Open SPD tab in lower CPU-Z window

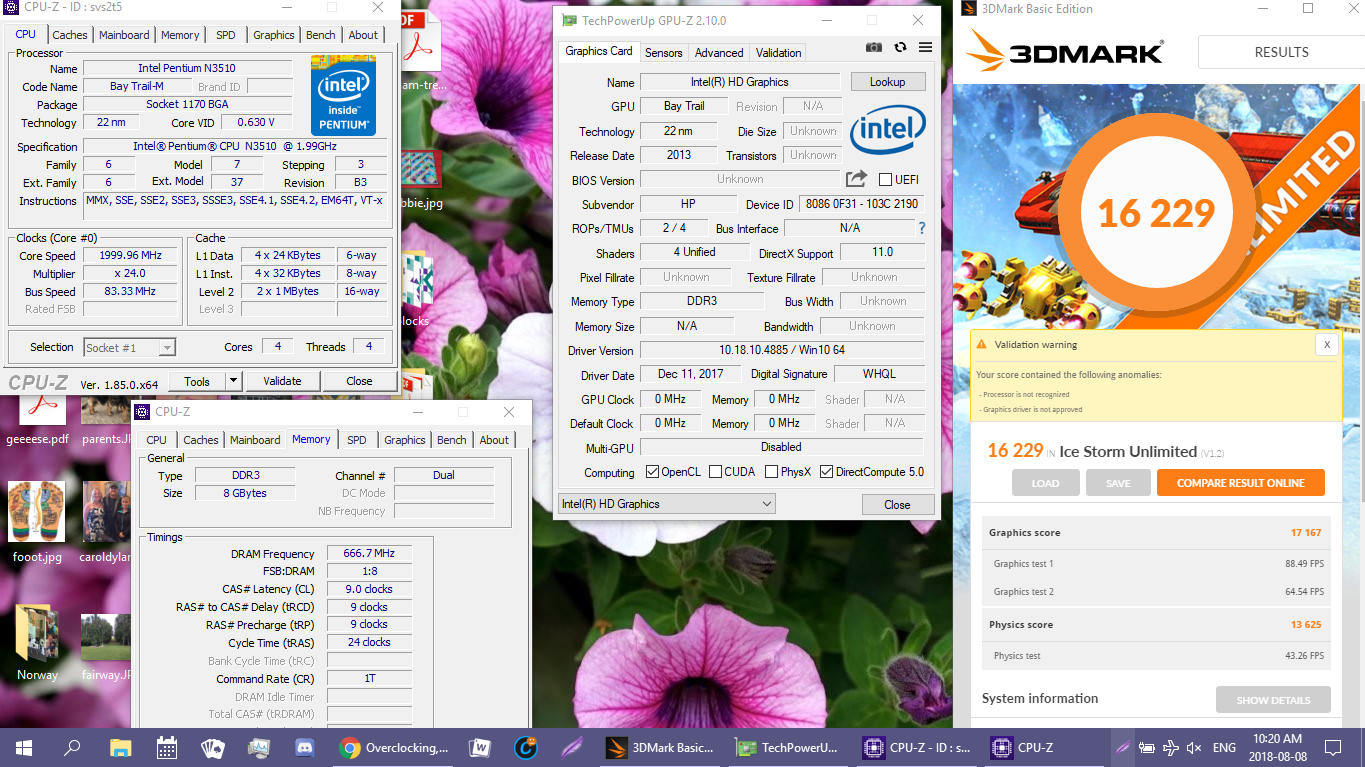(357, 440)
